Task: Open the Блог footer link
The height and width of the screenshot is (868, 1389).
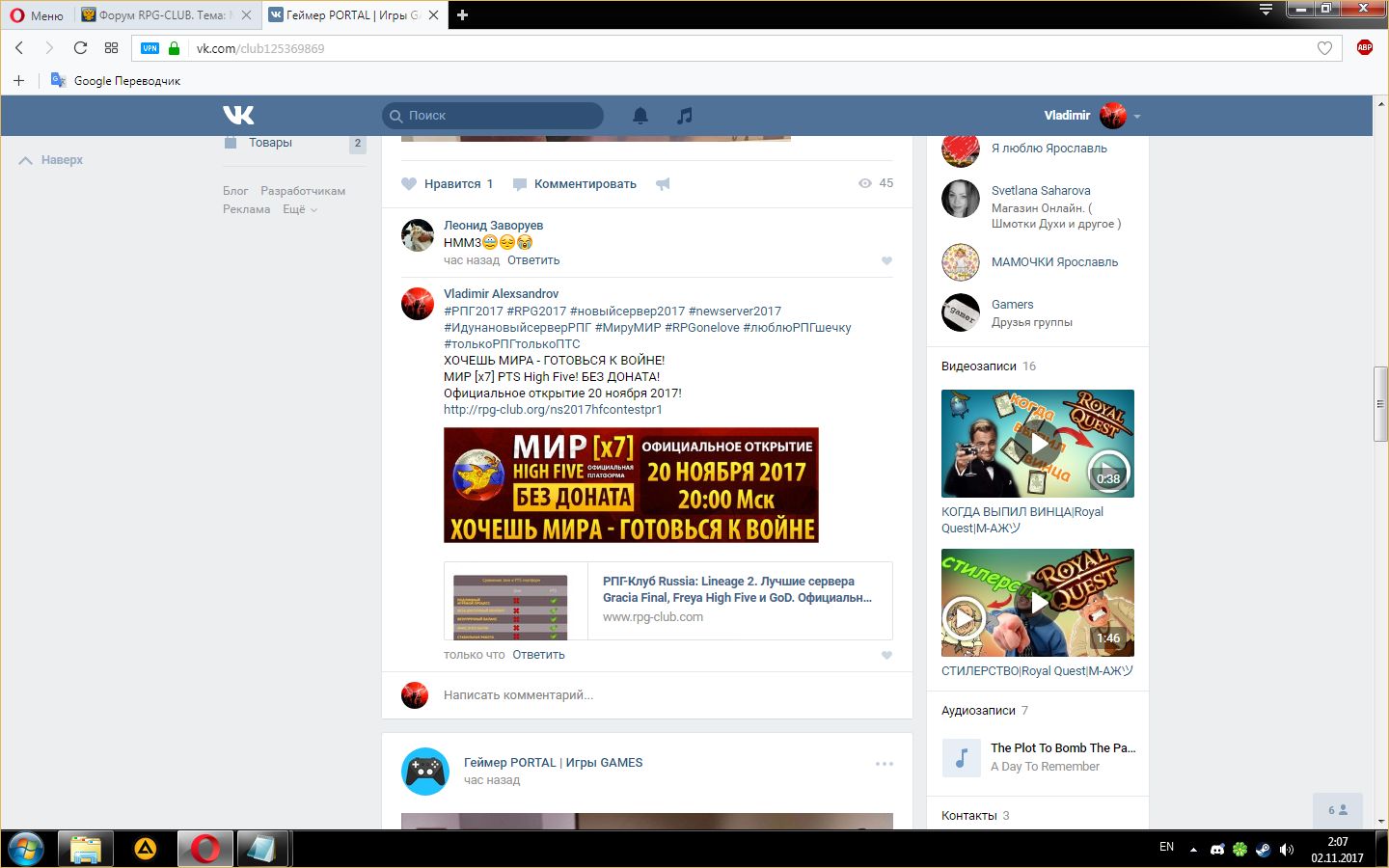Action: pos(235,191)
